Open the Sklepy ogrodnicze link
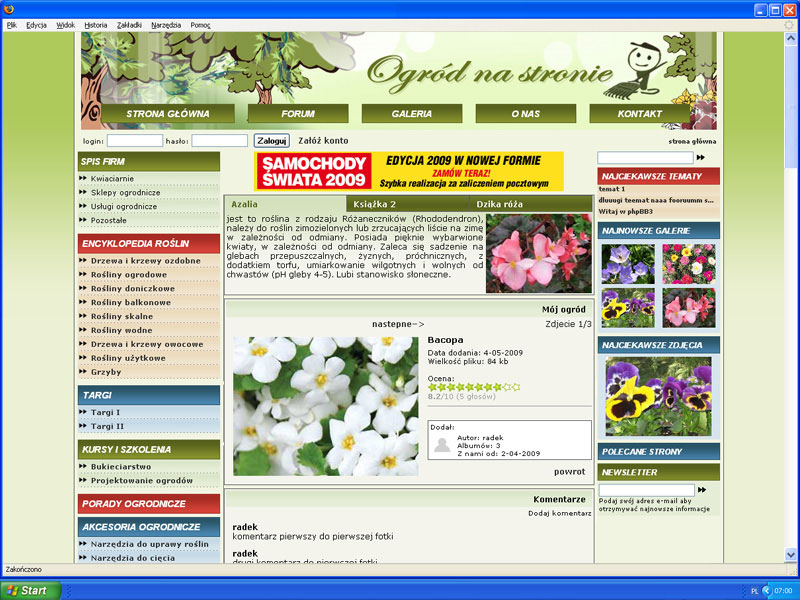Viewport: 800px width, 600px height. point(126,192)
